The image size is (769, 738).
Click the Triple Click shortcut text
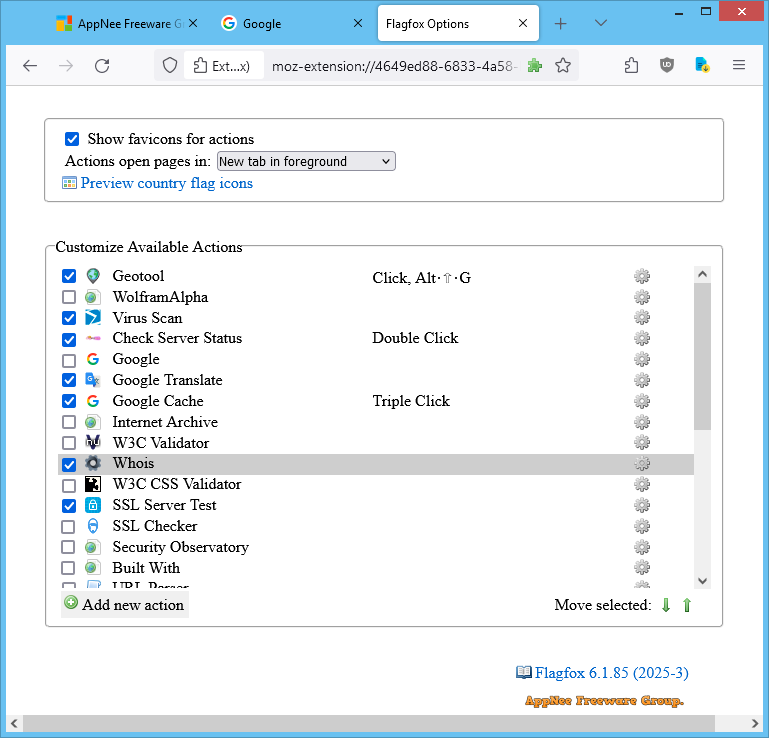tap(411, 401)
